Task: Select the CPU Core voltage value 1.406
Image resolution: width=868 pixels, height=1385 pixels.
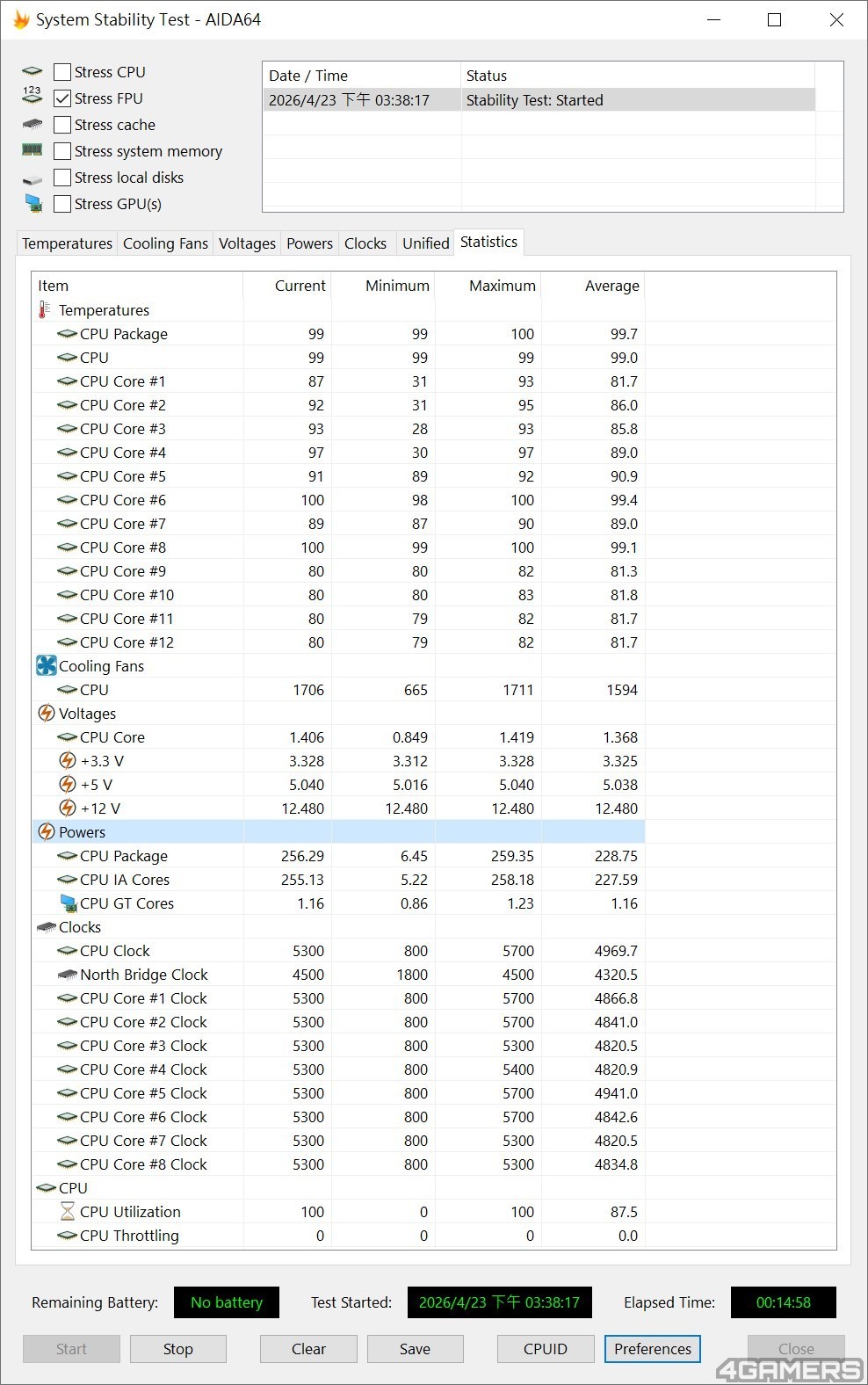Action: coord(307,737)
